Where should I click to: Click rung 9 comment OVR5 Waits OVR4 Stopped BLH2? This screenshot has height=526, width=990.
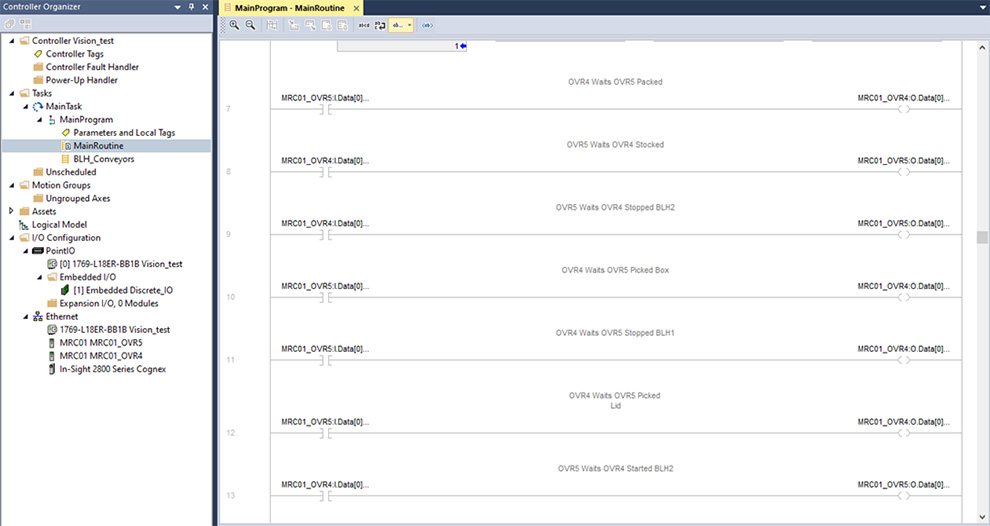click(x=615, y=207)
